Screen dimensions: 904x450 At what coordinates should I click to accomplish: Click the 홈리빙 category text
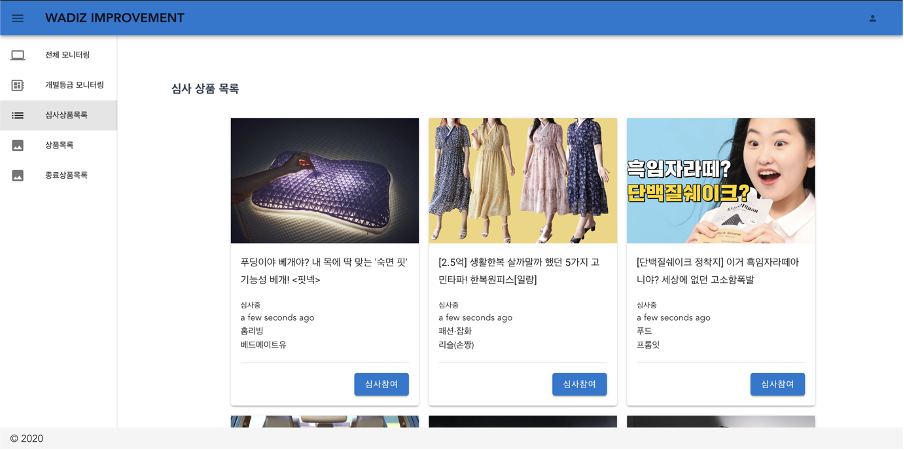coord(251,331)
